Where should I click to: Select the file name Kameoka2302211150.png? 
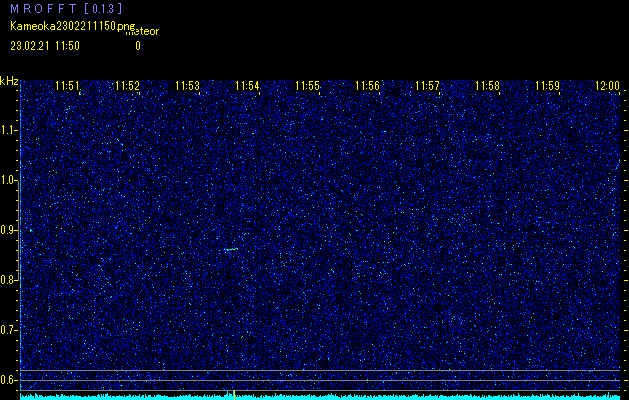pyautogui.click(x=73, y=26)
